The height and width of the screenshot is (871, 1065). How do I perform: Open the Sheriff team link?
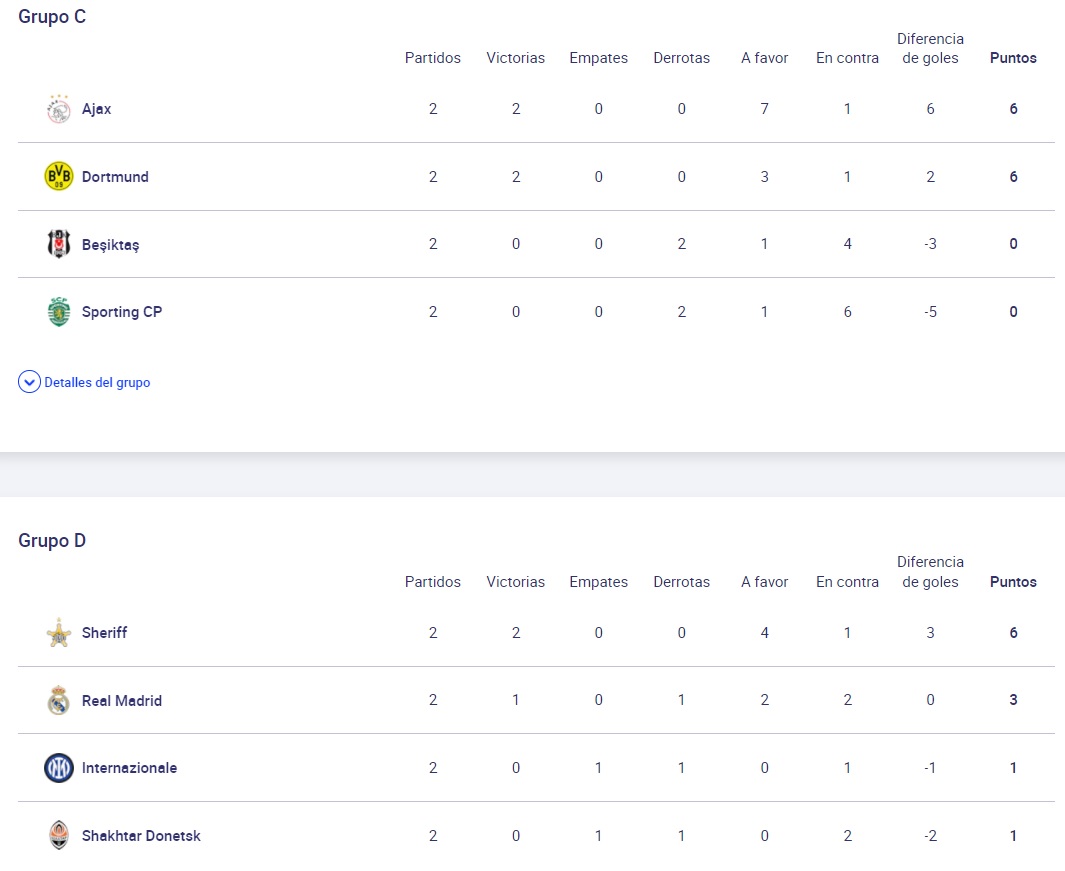click(x=104, y=633)
